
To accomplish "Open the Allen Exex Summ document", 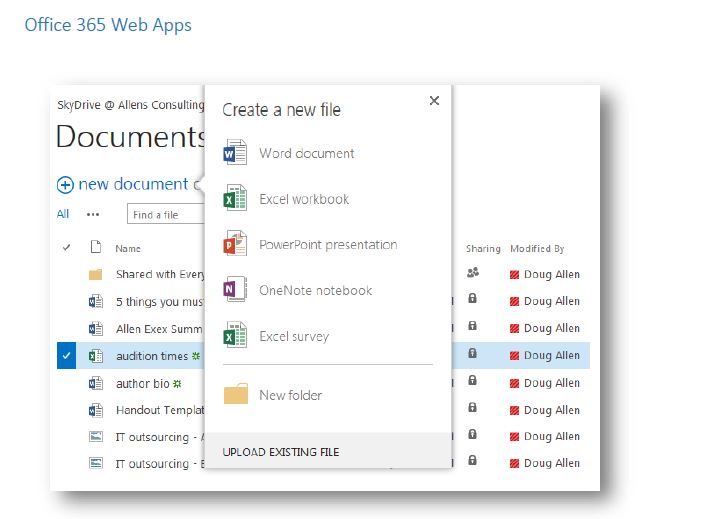I will click(159, 329).
